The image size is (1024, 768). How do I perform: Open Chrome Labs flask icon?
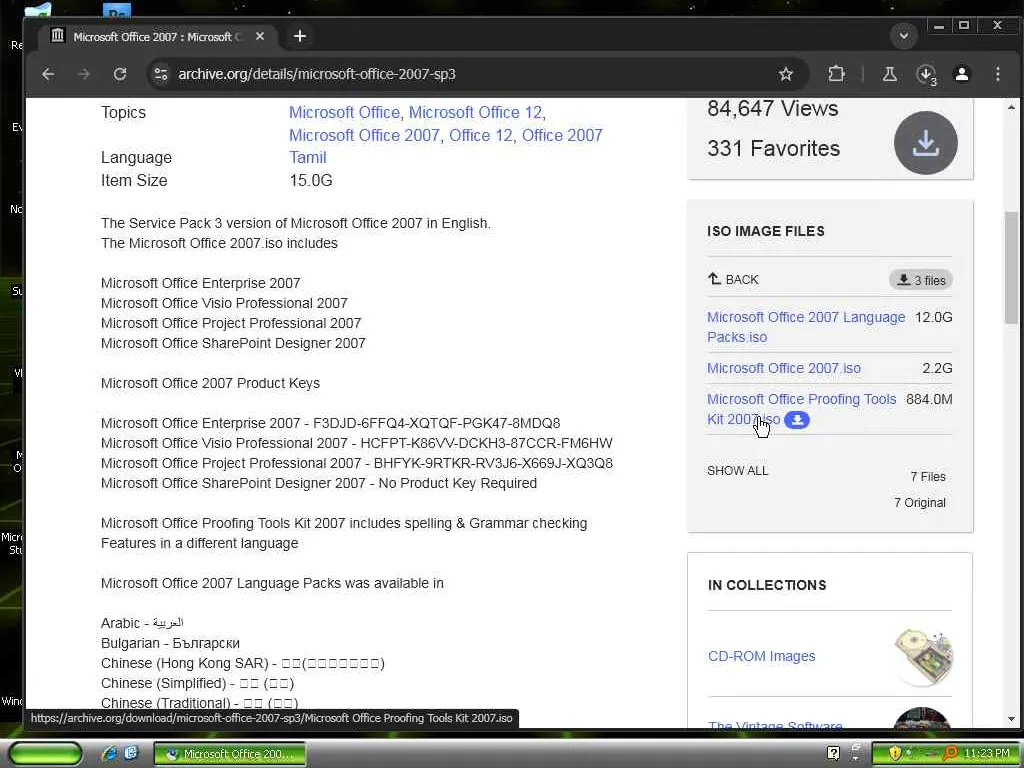(889, 74)
